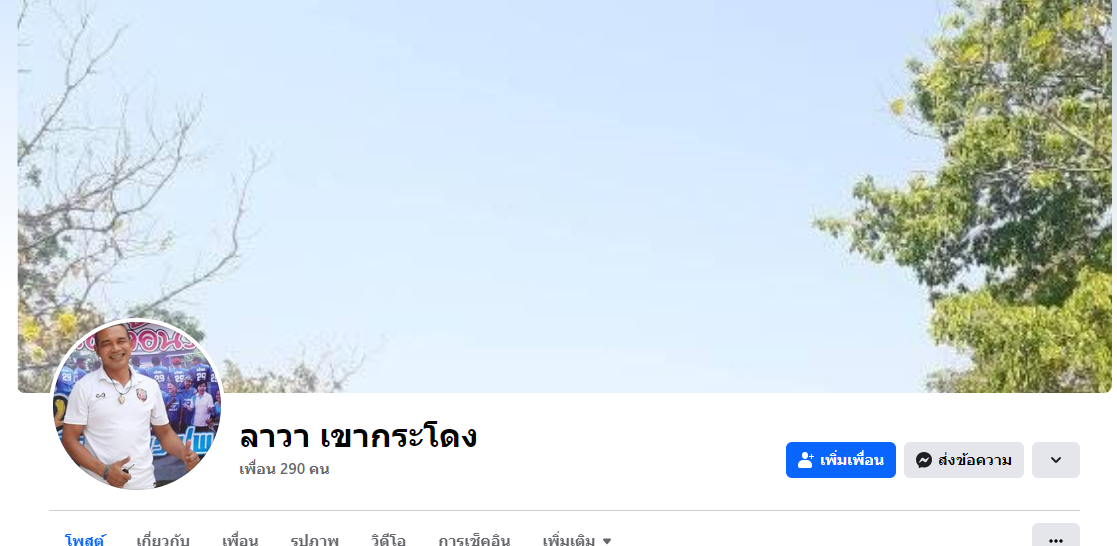Switch to the โพสต์ tab
1117x546 pixels.
click(85, 540)
